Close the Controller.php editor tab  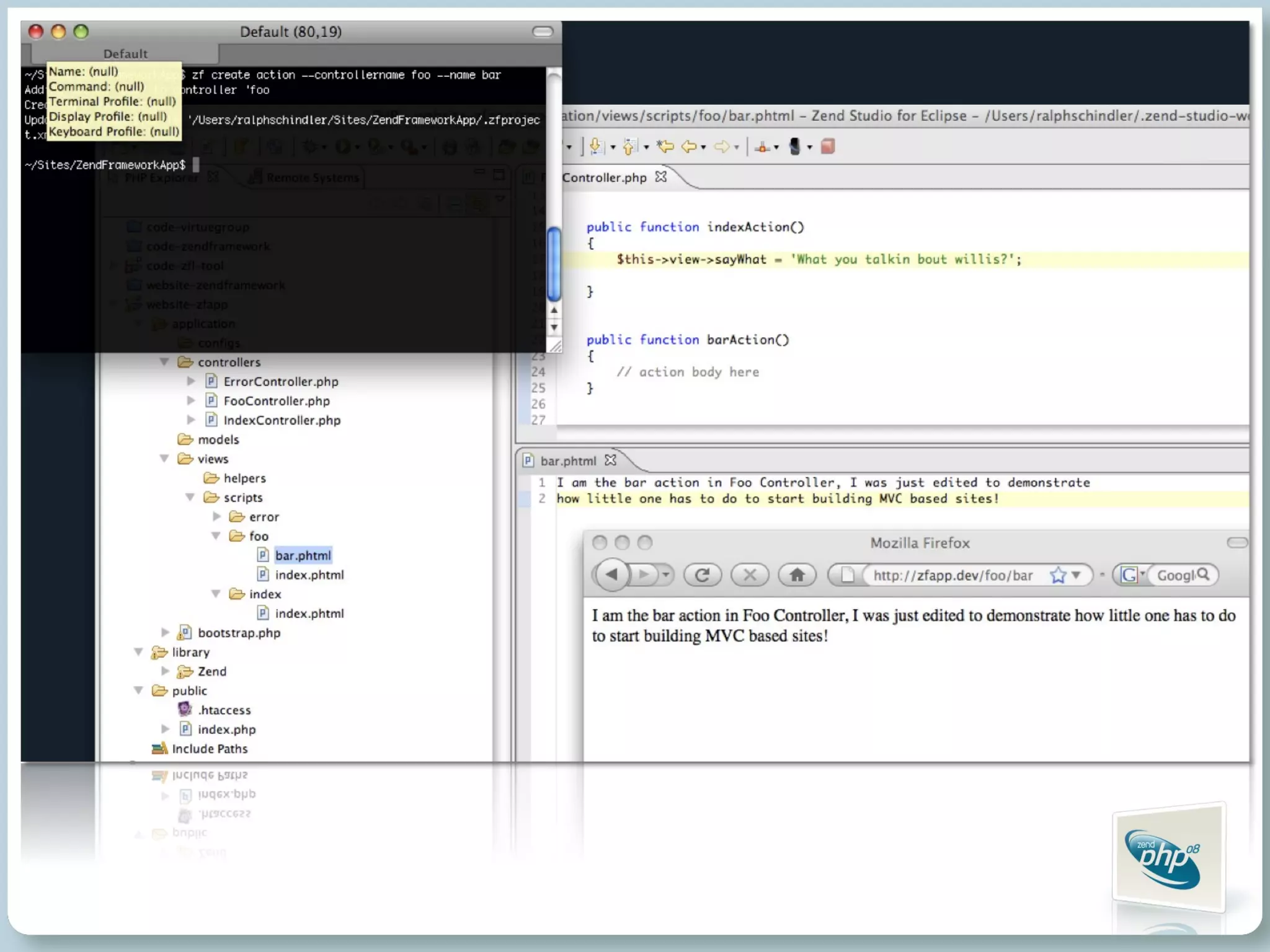[x=661, y=177]
